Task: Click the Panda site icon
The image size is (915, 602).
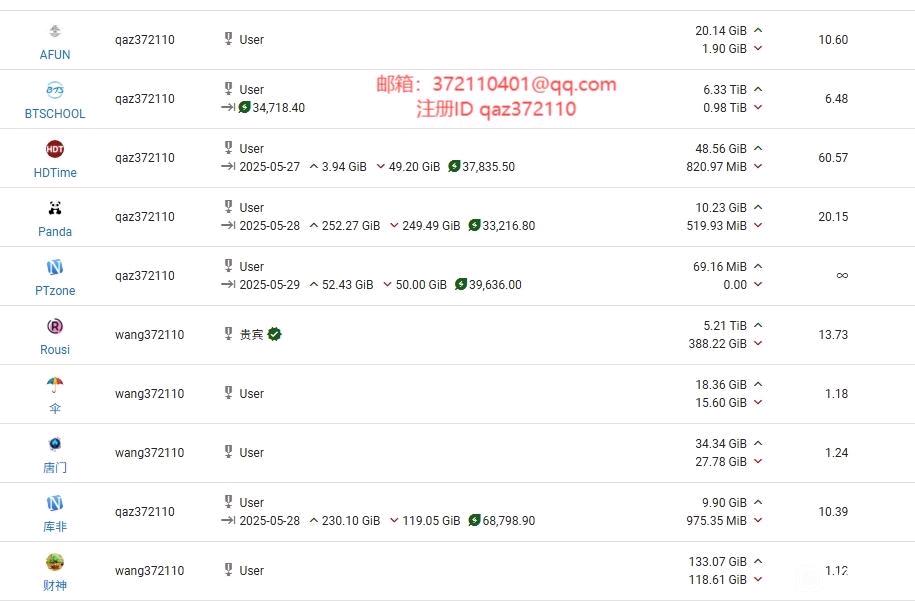Action: (x=55, y=208)
